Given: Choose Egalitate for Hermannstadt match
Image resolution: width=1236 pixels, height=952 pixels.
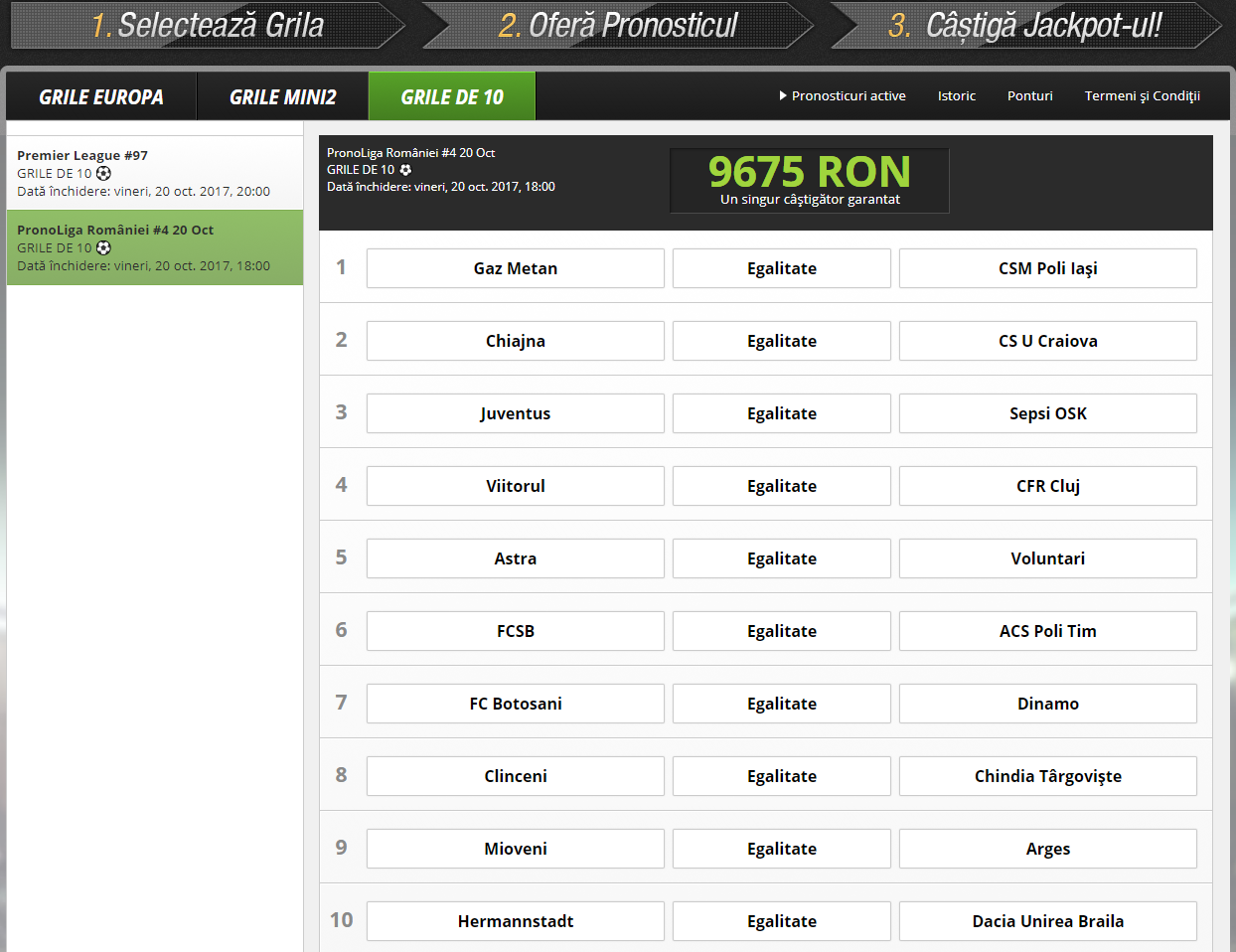Looking at the screenshot, I should (x=782, y=921).
